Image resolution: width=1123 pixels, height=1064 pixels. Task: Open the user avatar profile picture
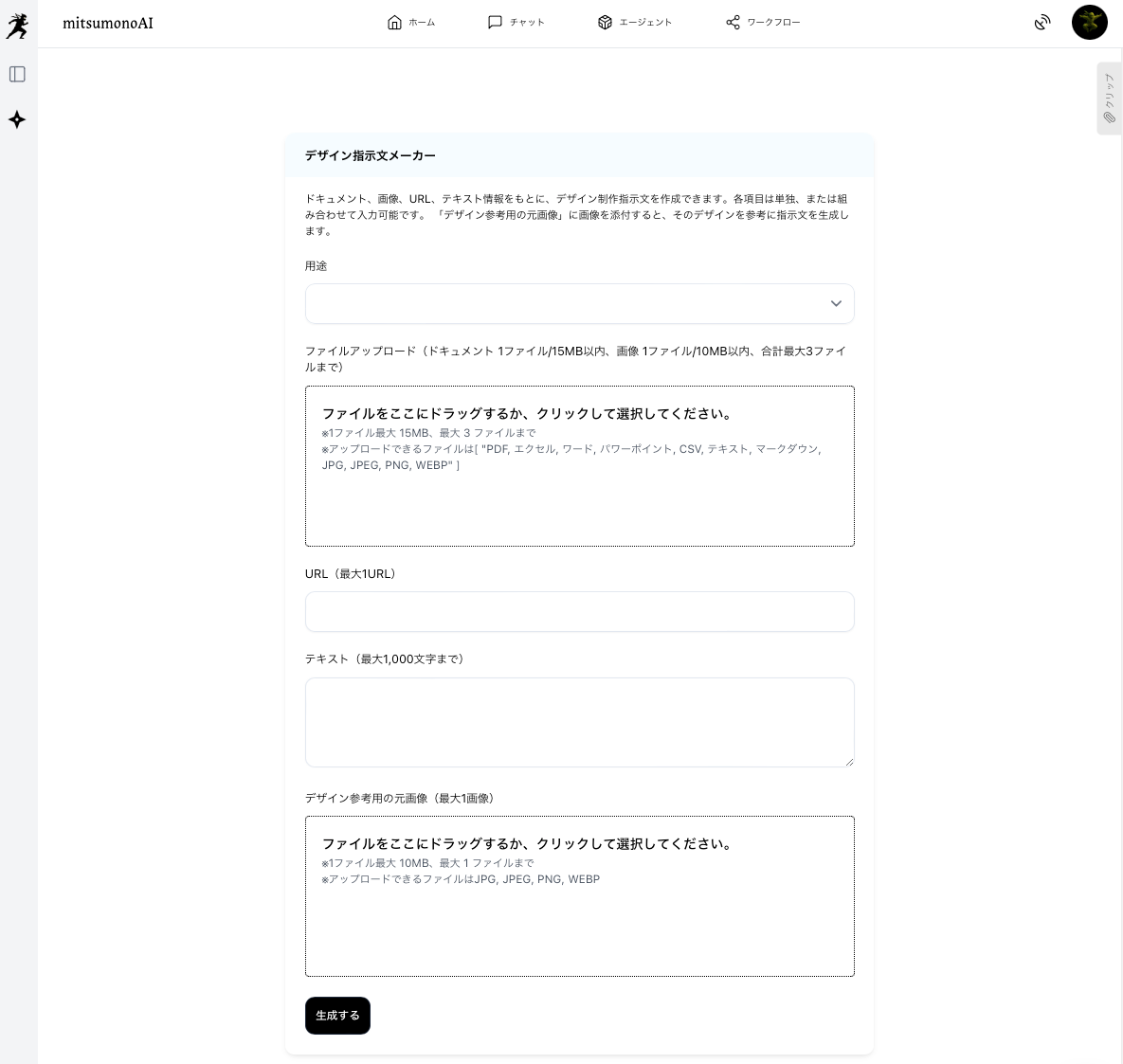[x=1089, y=22]
